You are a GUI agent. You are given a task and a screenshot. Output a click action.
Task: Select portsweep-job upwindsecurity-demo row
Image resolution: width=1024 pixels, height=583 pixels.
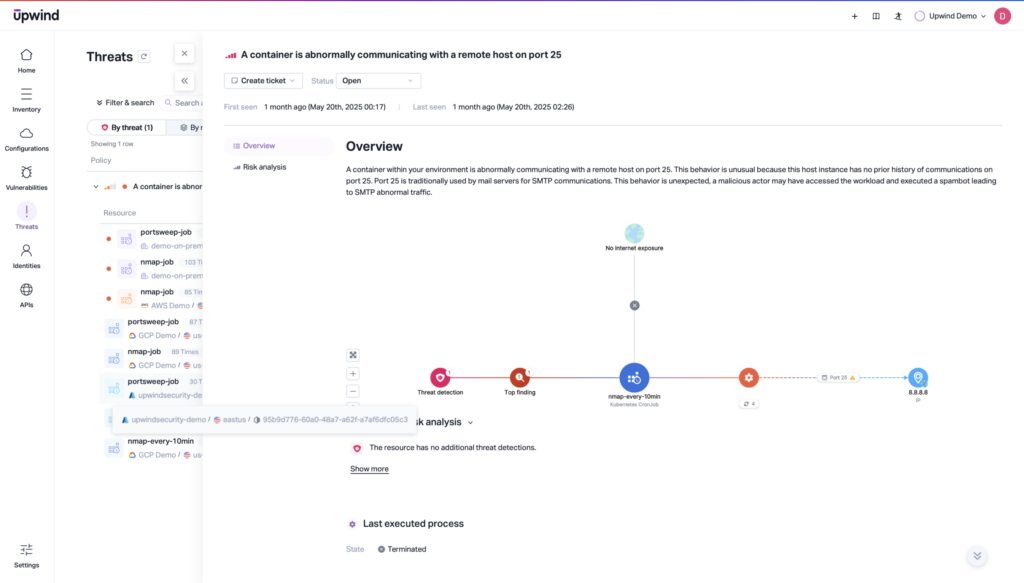tap(153, 388)
